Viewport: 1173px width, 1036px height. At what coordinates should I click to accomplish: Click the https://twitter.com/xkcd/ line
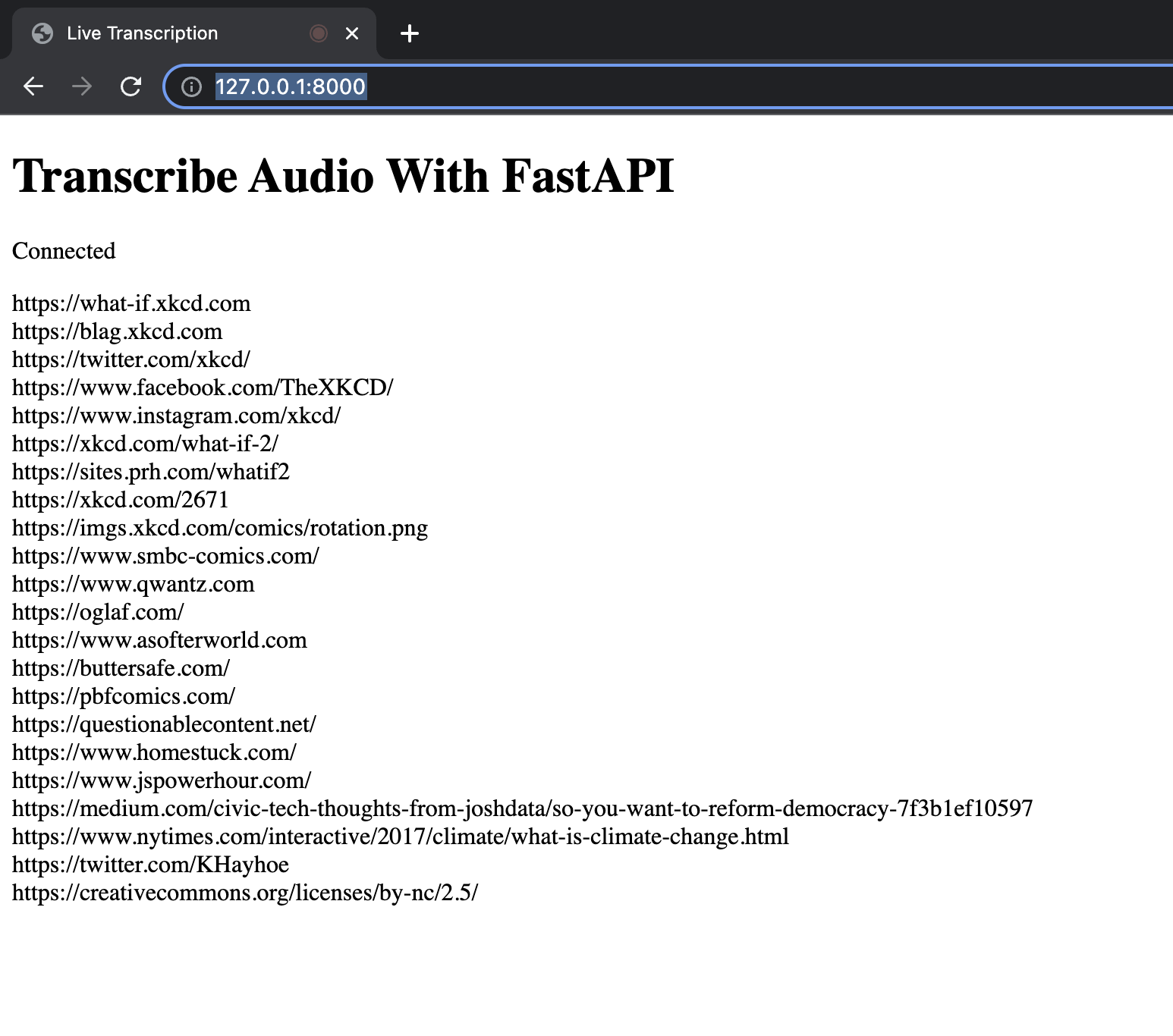tap(131, 359)
